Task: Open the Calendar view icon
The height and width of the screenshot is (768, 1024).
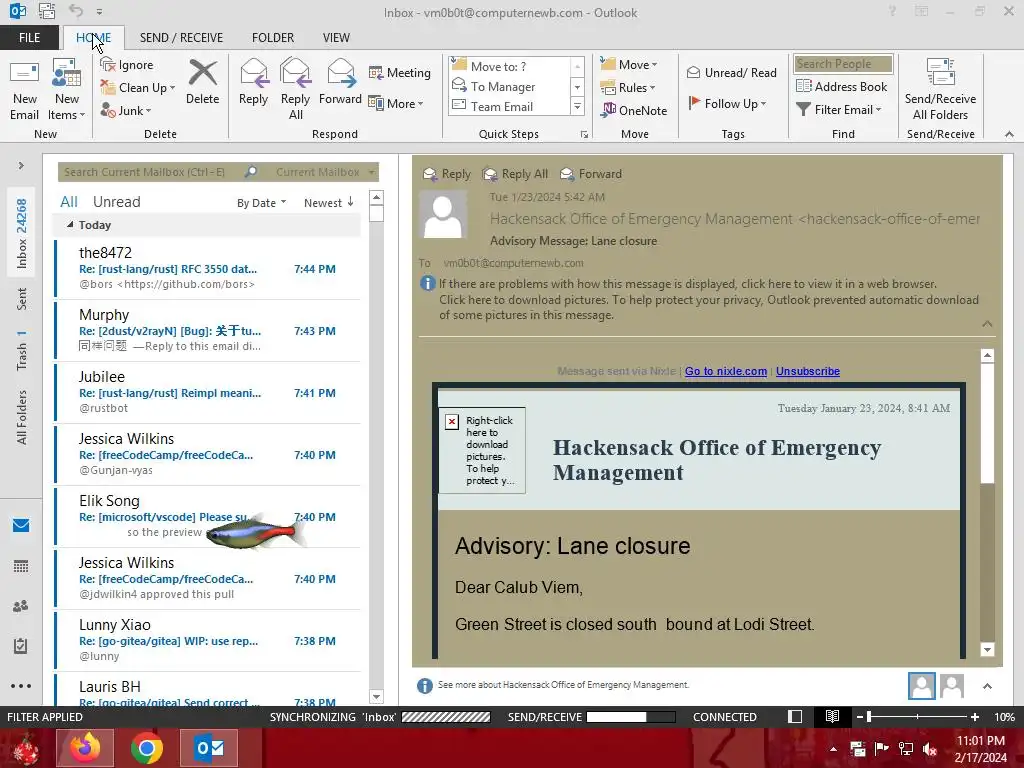Action: click(x=21, y=566)
